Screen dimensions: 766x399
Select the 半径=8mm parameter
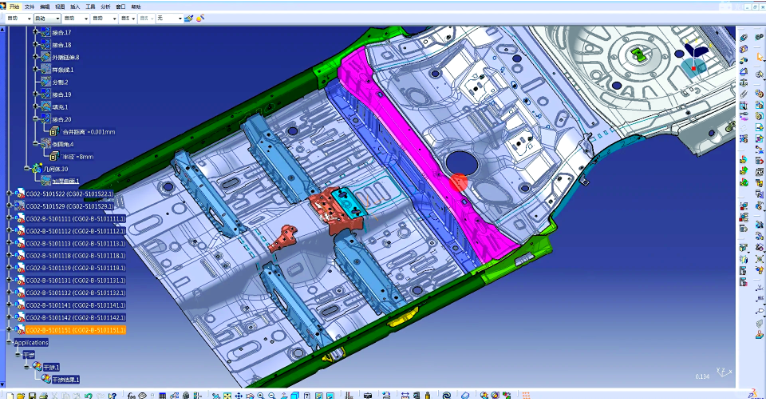tap(77, 157)
